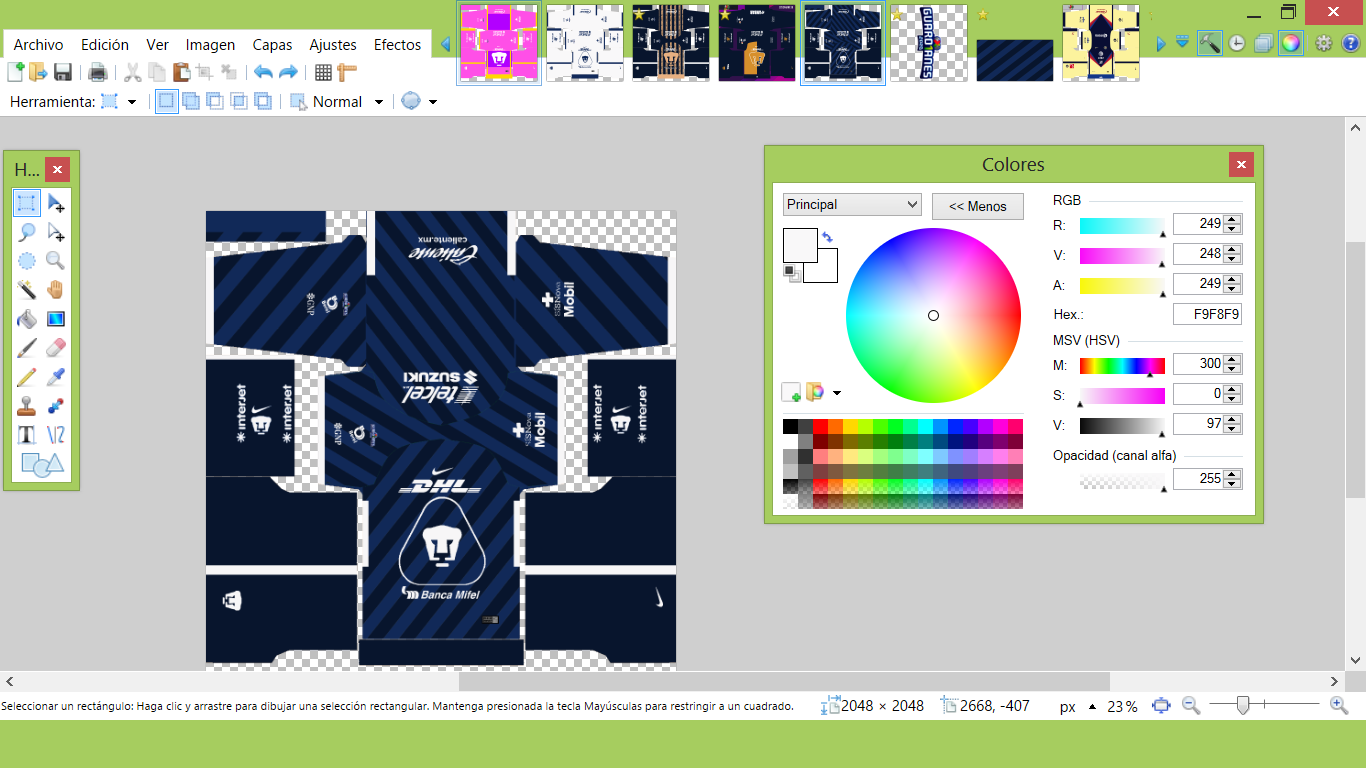This screenshot has width=1366, height=768.
Task: Click the << Menos button
Action: point(978,206)
